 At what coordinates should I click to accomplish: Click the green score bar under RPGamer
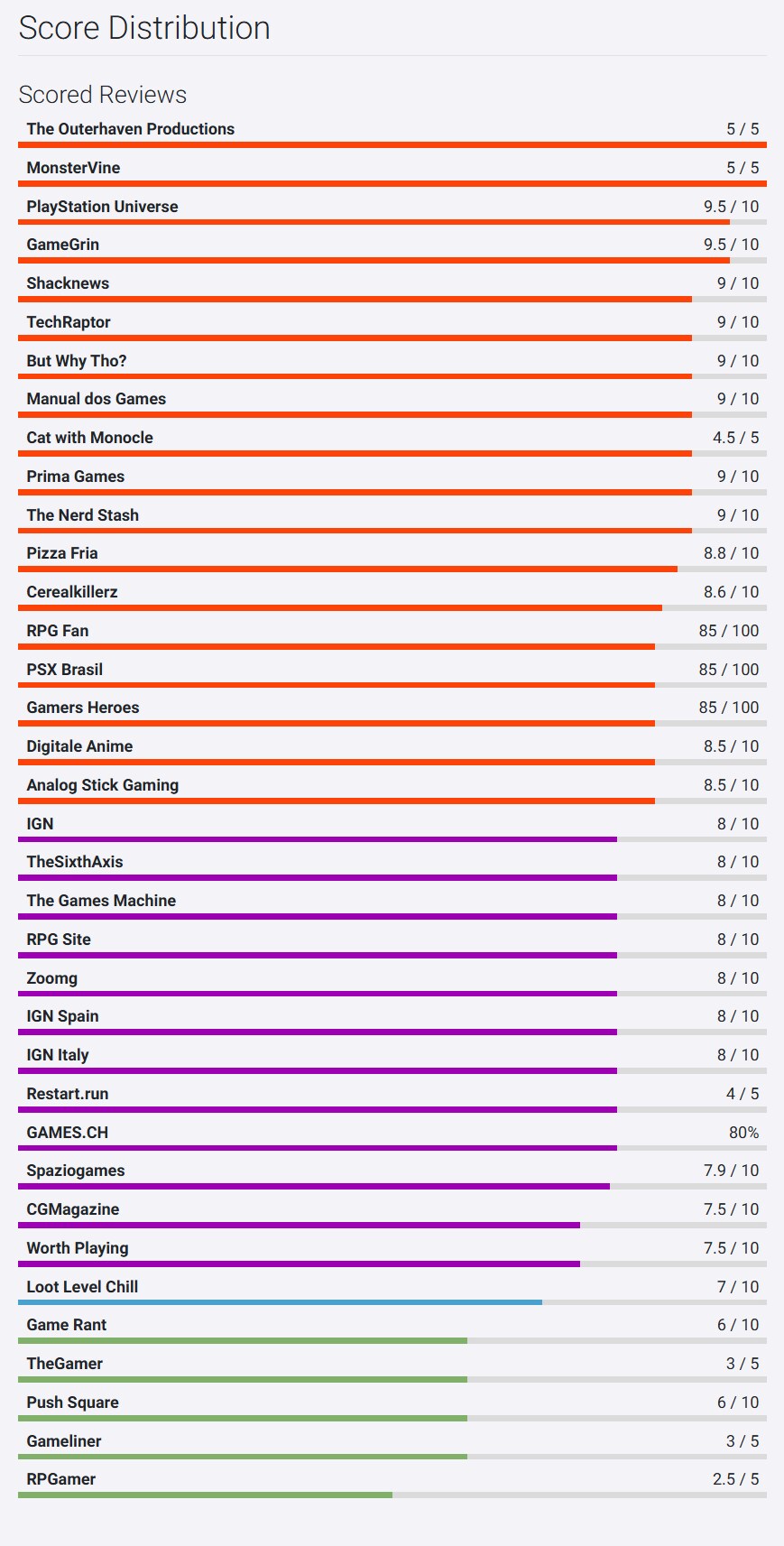(x=205, y=1495)
